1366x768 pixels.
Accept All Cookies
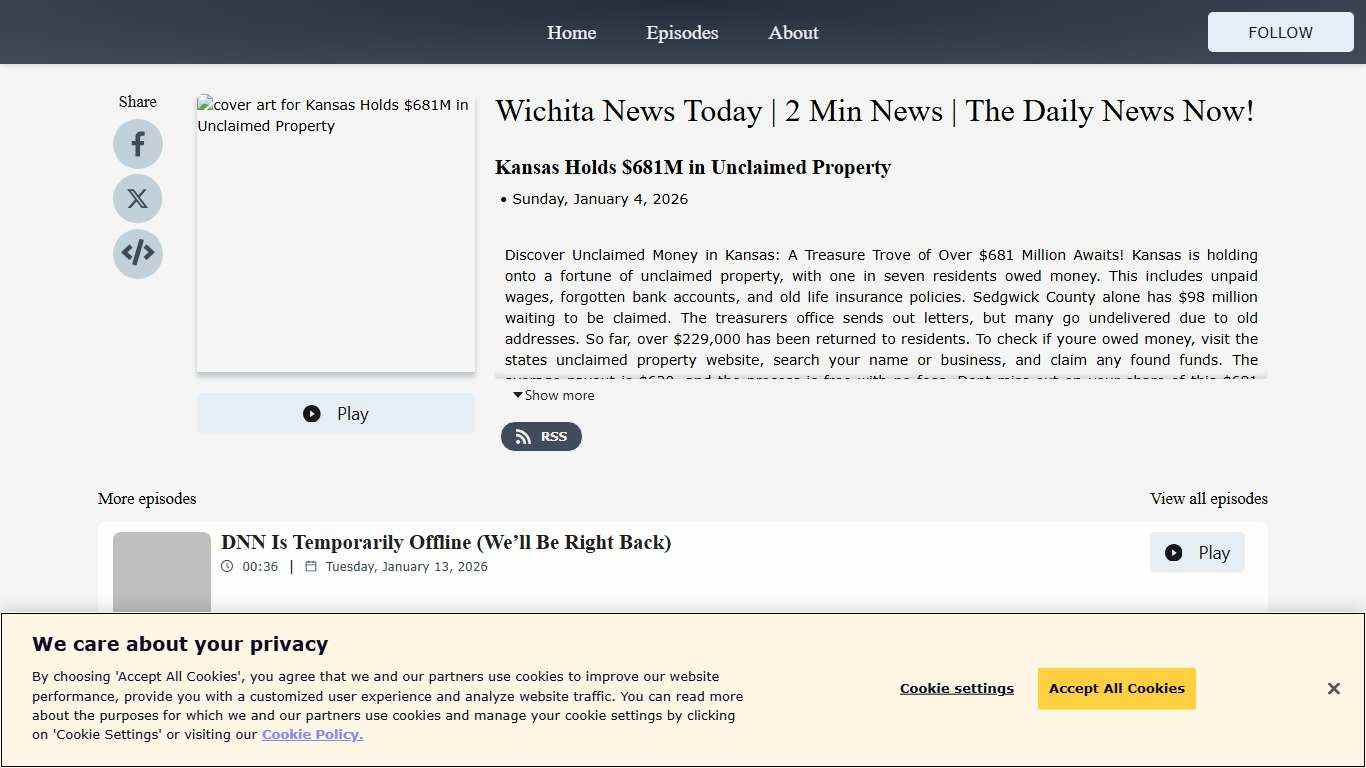pyautogui.click(x=1116, y=688)
